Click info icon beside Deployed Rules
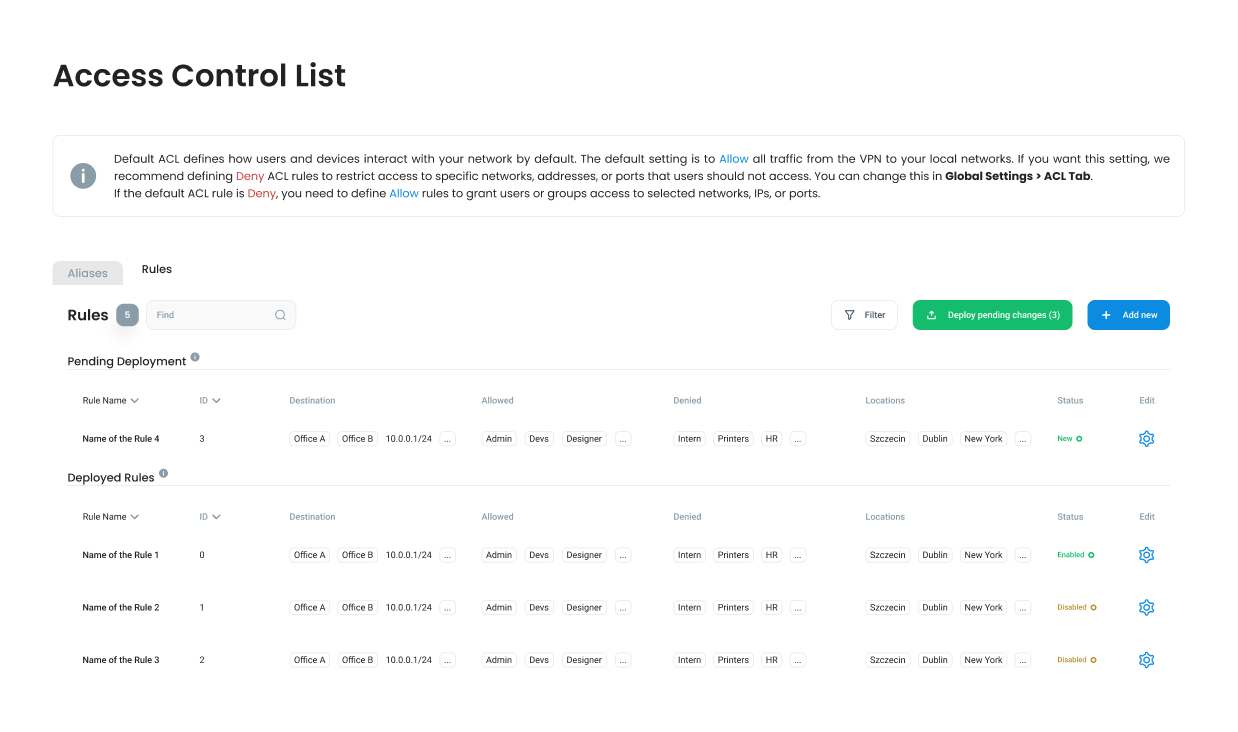Image resolution: width=1238 pixels, height=732 pixels. coord(163,474)
